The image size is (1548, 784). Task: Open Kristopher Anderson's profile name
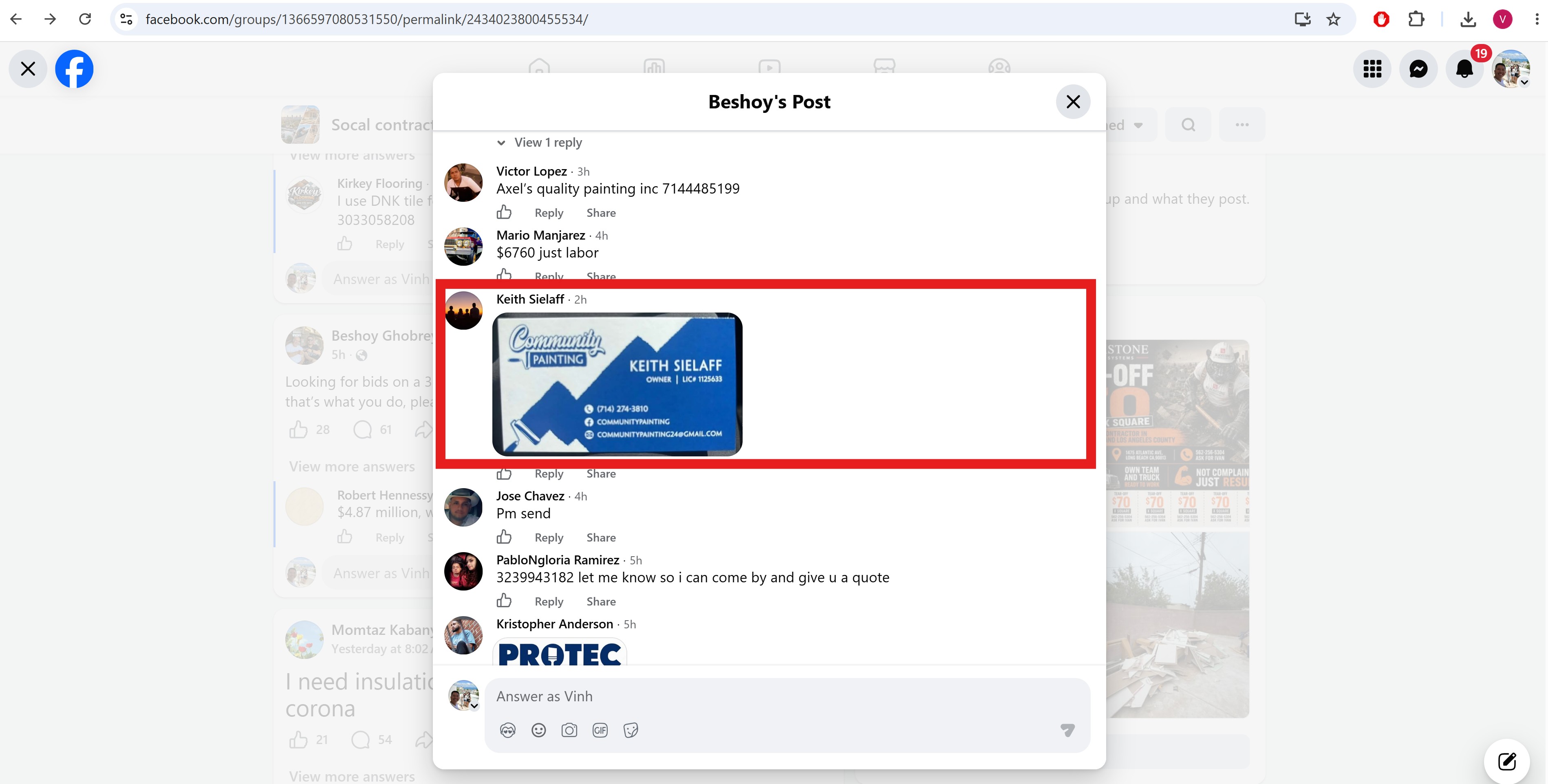tap(555, 623)
